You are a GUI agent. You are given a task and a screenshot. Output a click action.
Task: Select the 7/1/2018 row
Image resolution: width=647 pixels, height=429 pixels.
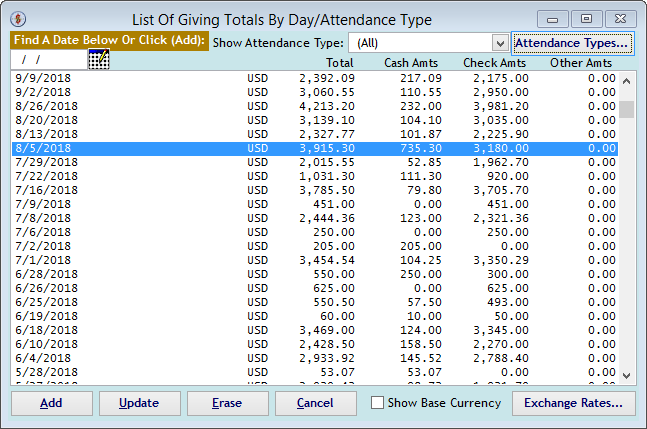pos(314,261)
